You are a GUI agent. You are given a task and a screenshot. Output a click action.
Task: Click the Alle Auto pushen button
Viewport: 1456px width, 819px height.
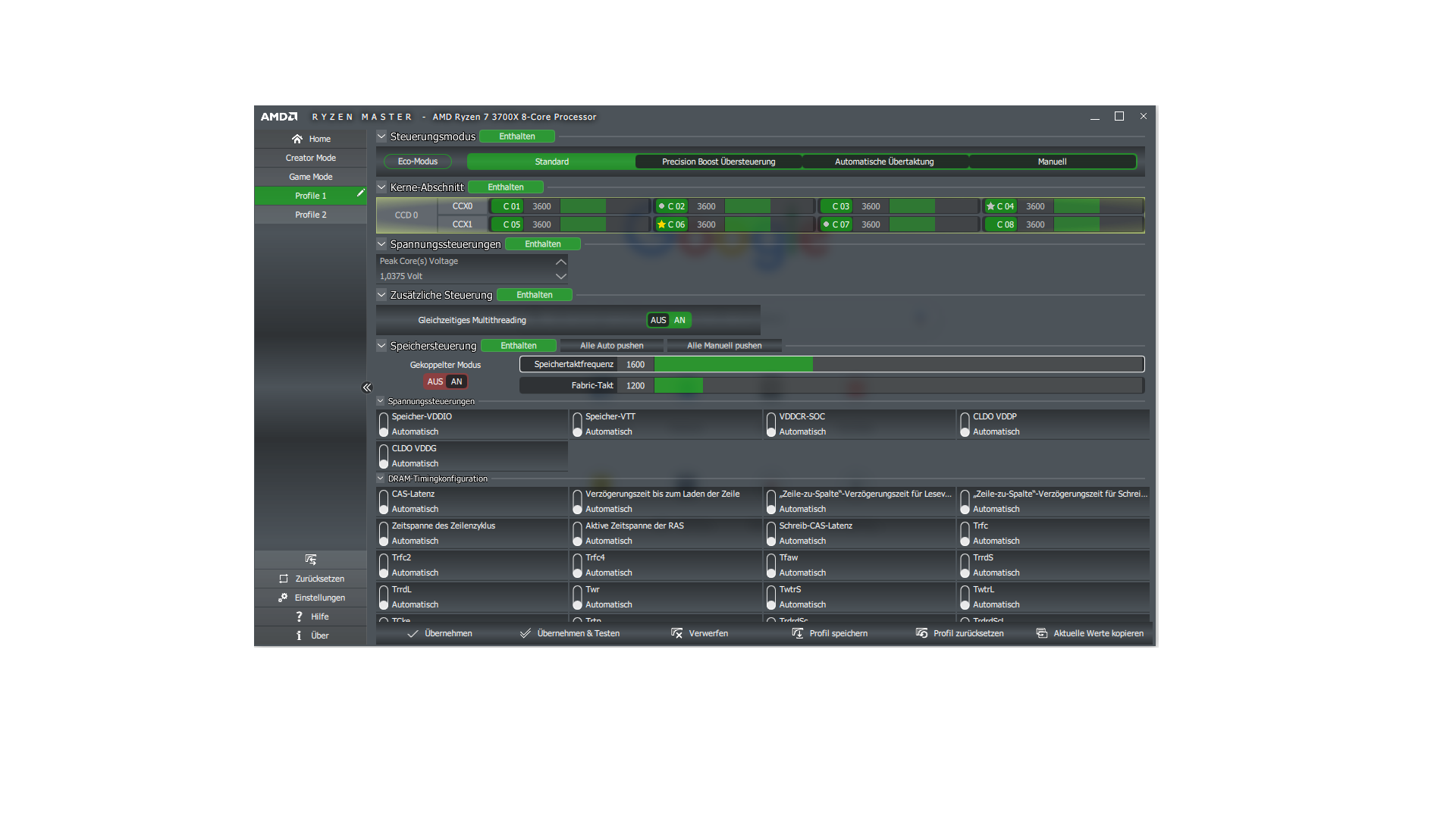[611, 346]
